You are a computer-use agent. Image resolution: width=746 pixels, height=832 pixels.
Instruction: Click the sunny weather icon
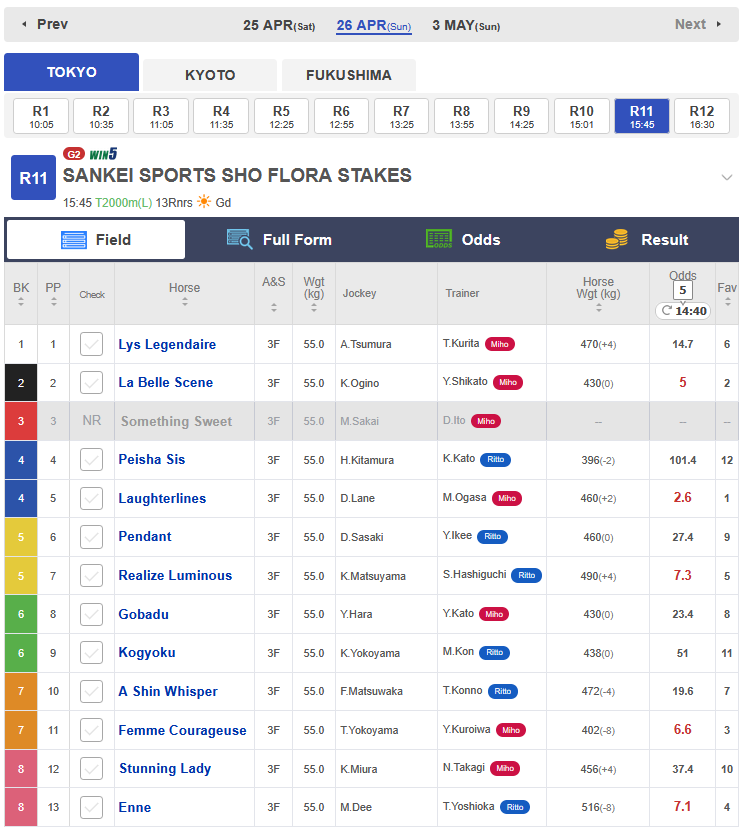(204, 202)
